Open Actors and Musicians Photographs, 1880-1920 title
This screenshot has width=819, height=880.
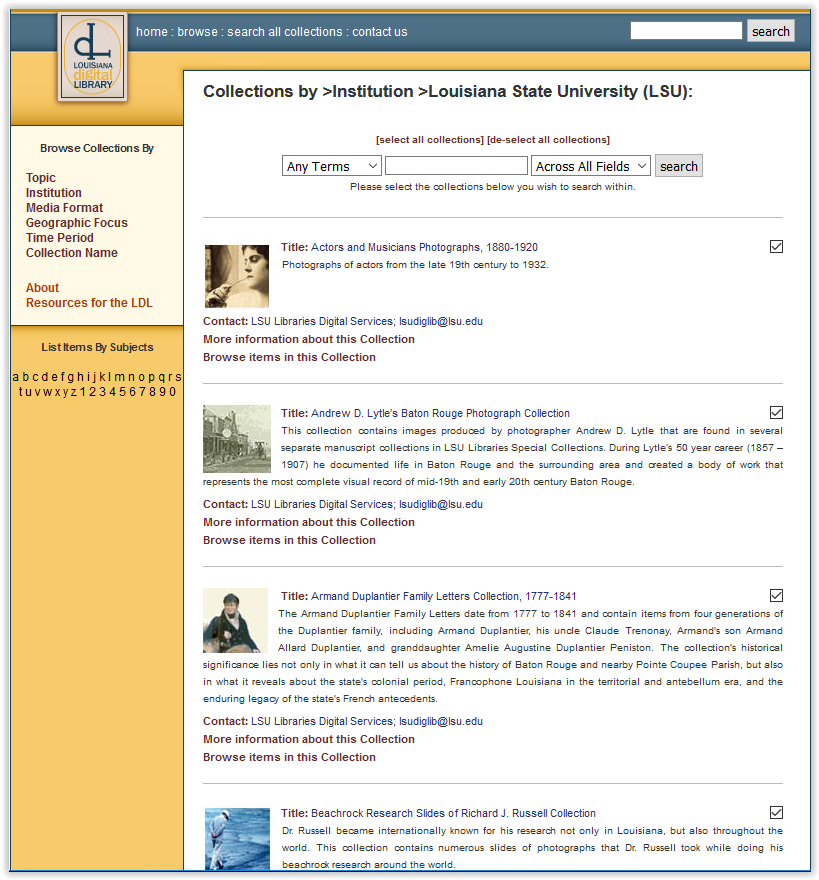pyautogui.click(x=424, y=248)
